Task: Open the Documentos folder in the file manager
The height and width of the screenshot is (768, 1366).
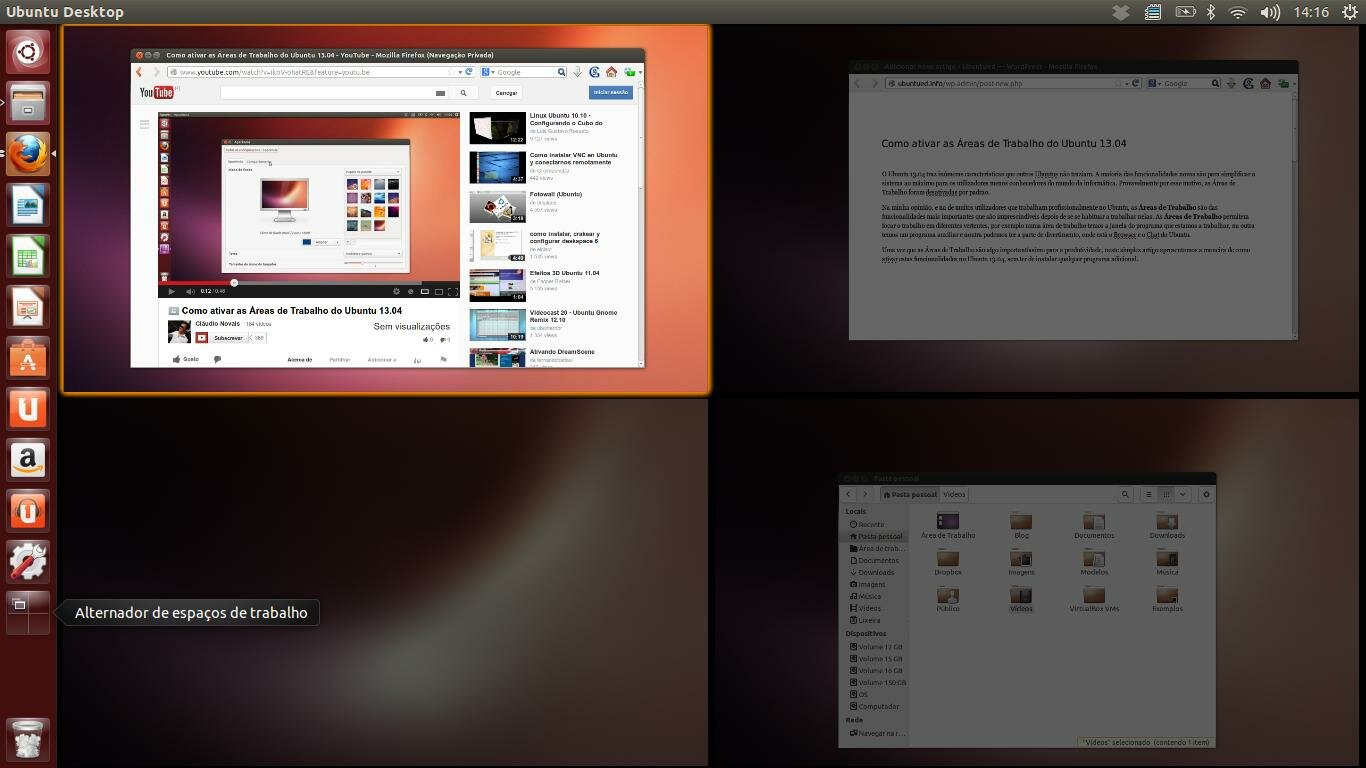Action: [1094, 526]
